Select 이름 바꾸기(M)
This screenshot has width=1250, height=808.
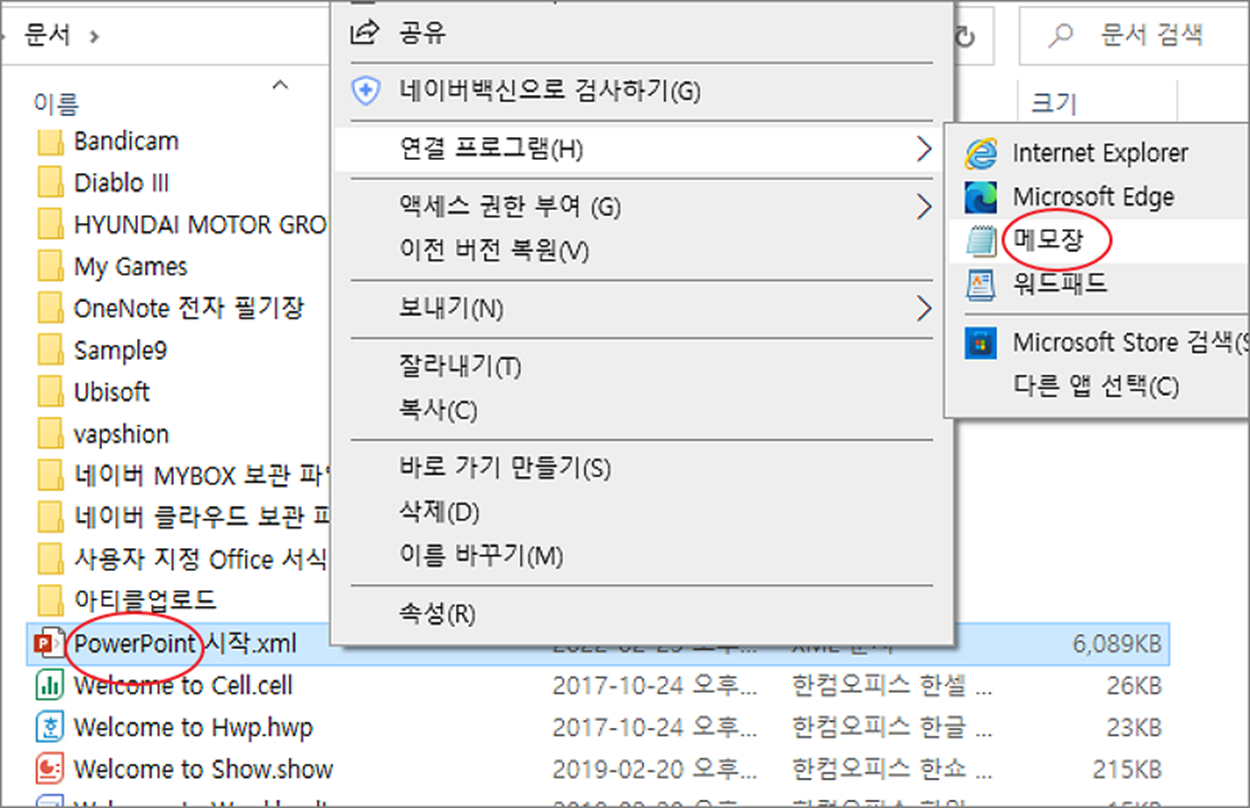click(481, 556)
